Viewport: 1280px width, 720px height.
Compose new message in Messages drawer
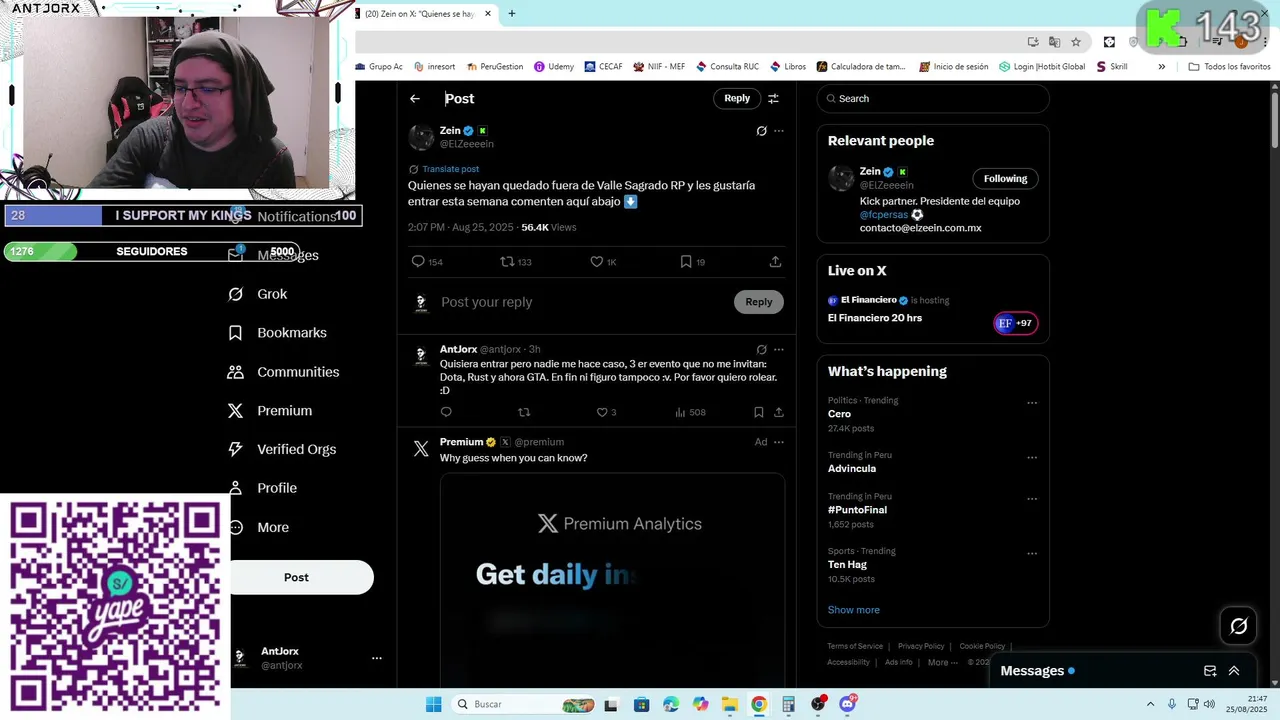pyautogui.click(x=1210, y=671)
